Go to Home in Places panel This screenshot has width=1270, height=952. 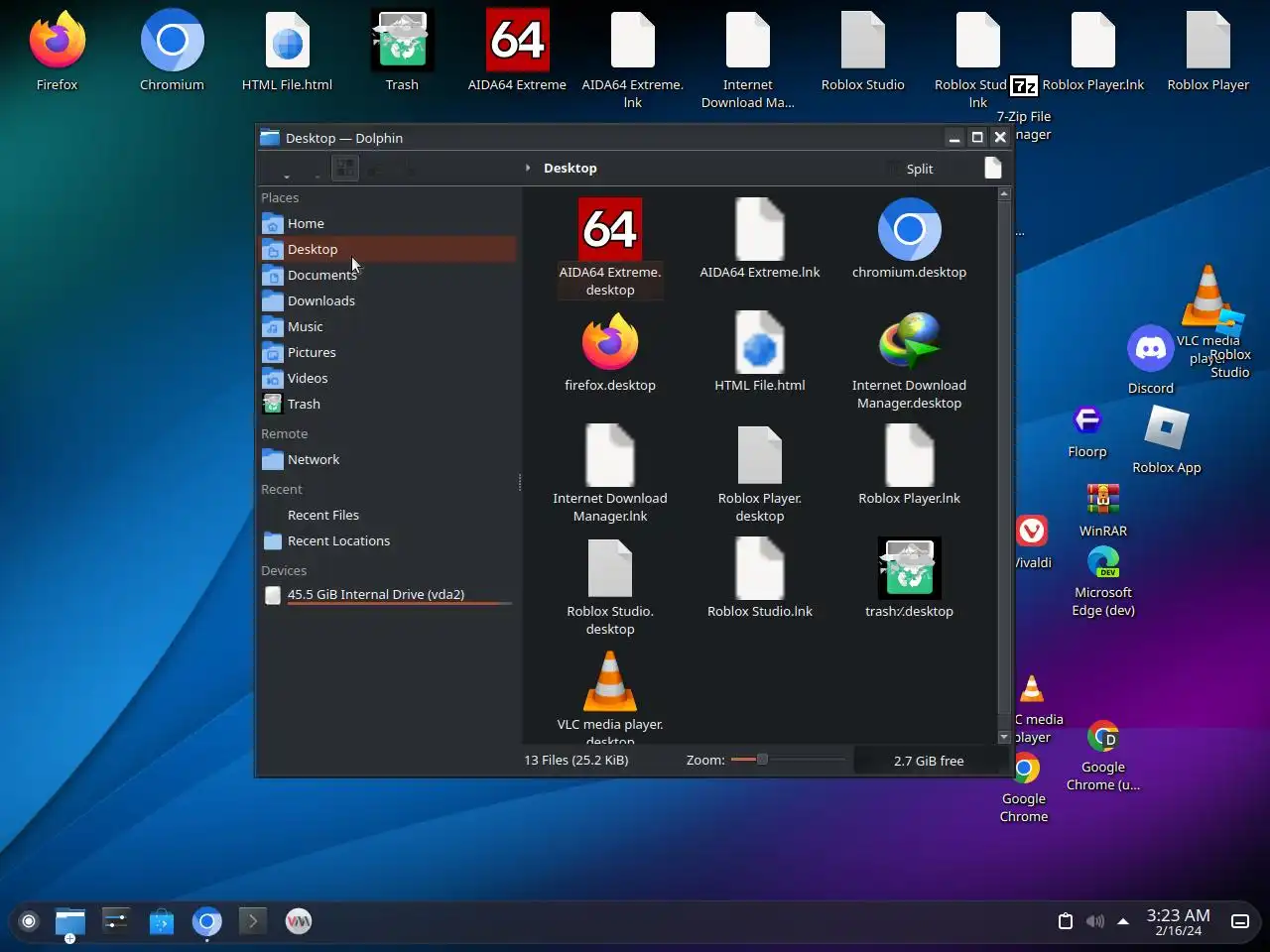point(387,223)
